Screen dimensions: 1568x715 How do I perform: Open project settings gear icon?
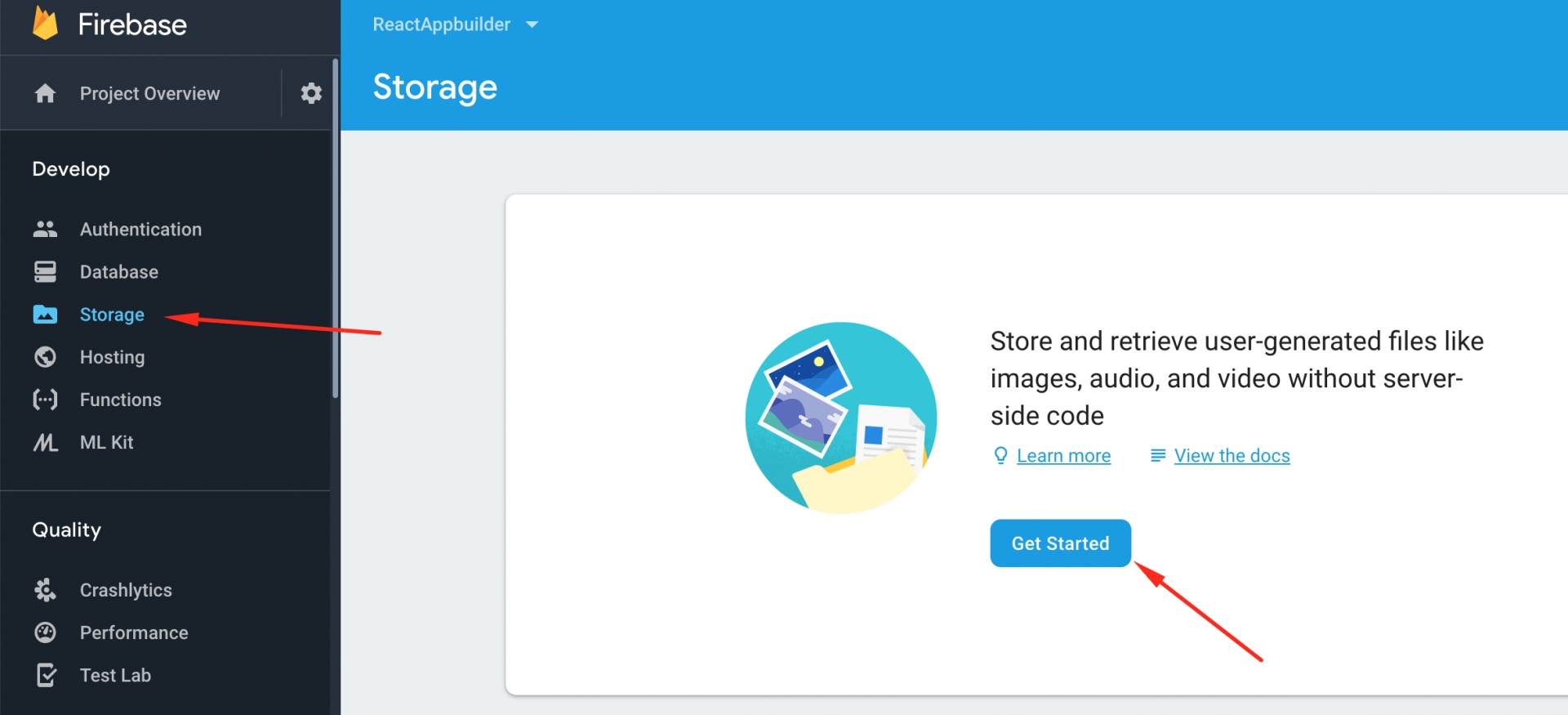tap(311, 93)
